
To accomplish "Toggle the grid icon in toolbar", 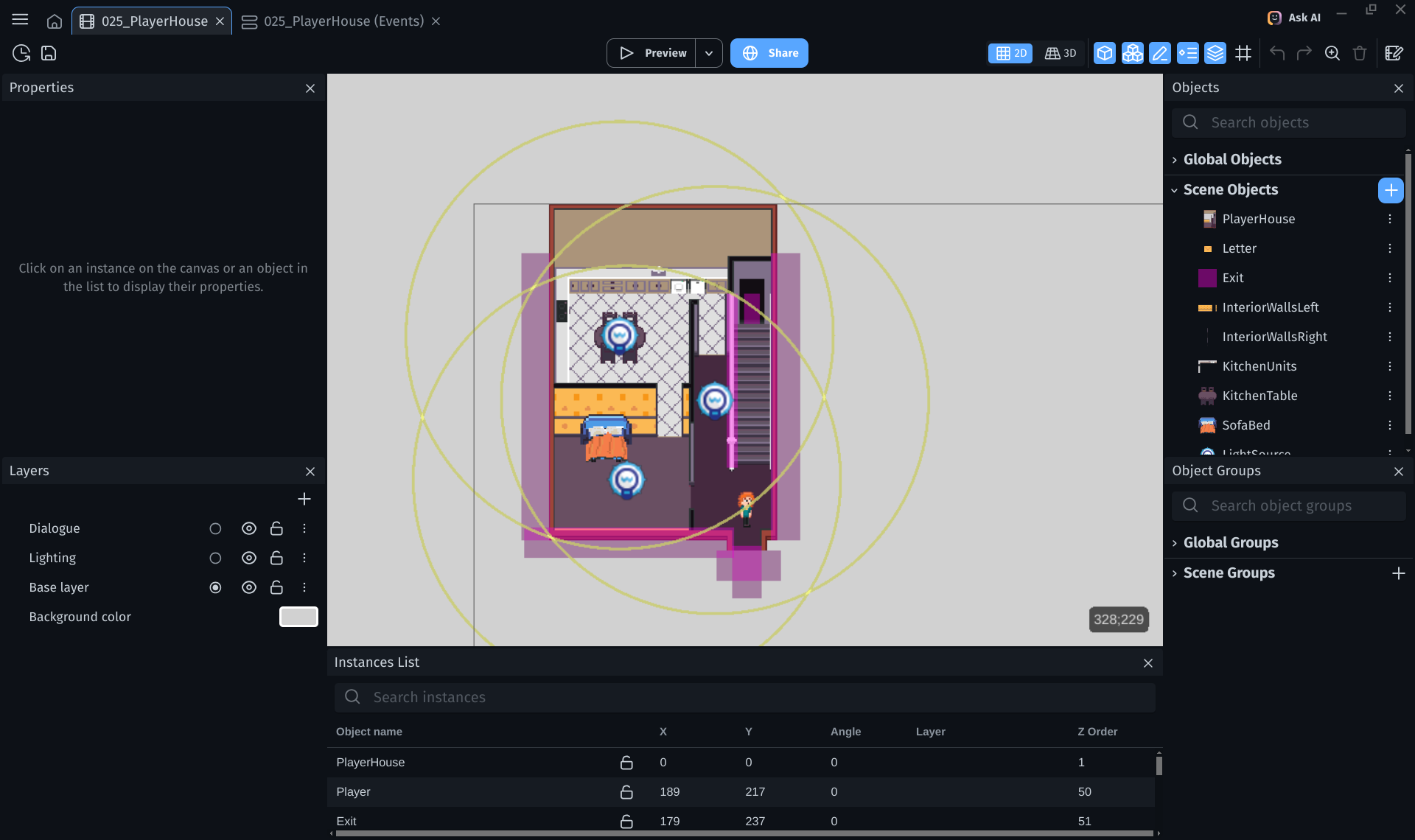I will [x=1243, y=53].
